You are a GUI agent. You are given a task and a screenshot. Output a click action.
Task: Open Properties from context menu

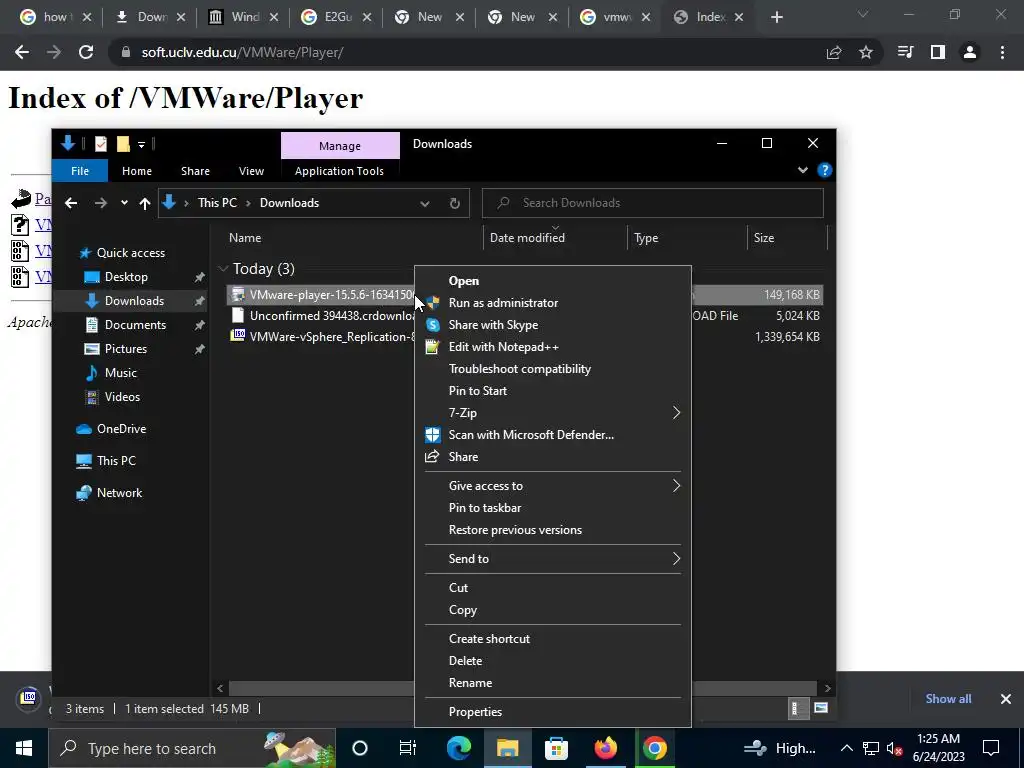pos(475,712)
